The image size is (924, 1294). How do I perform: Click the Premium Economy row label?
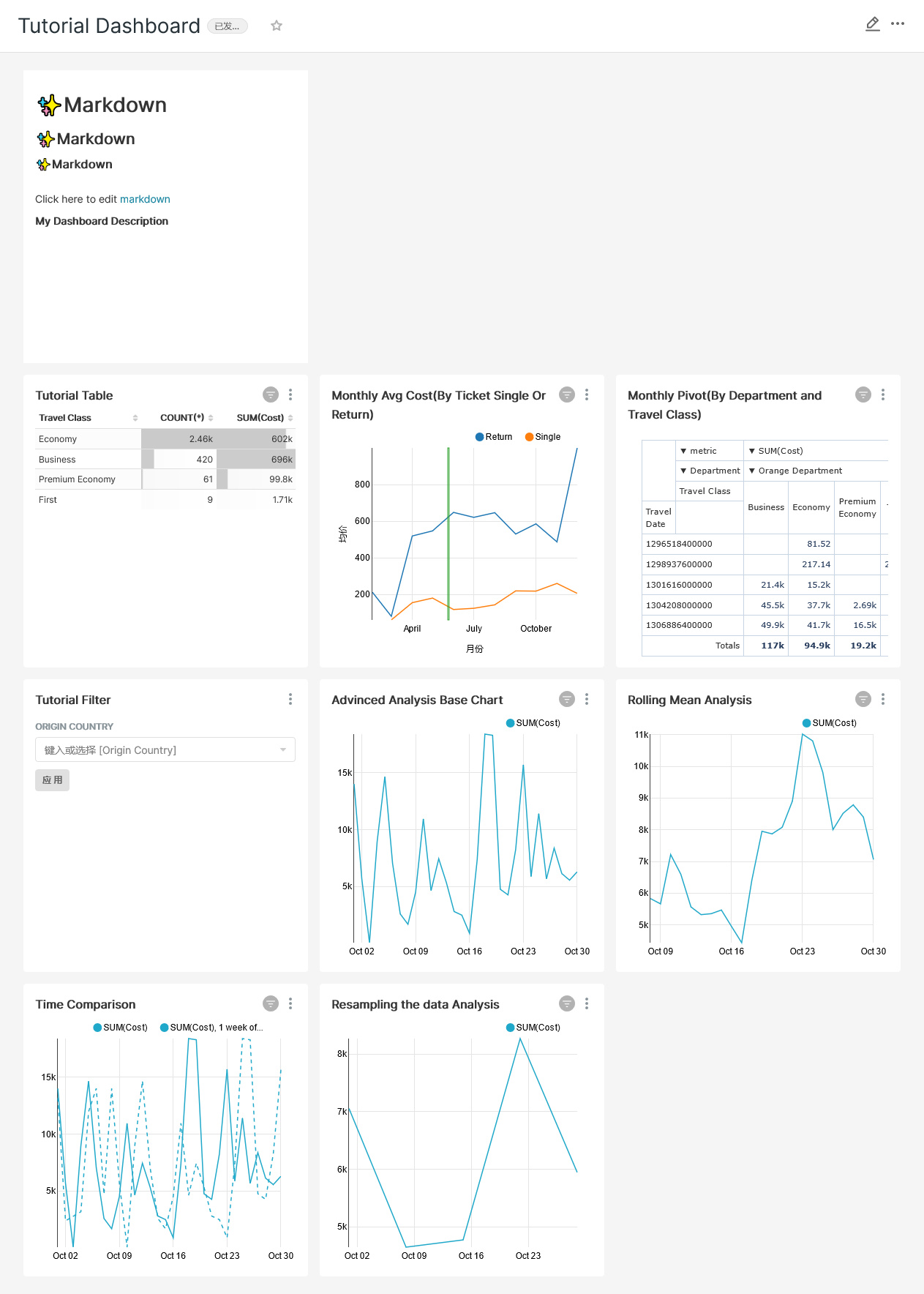[x=77, y=479]
